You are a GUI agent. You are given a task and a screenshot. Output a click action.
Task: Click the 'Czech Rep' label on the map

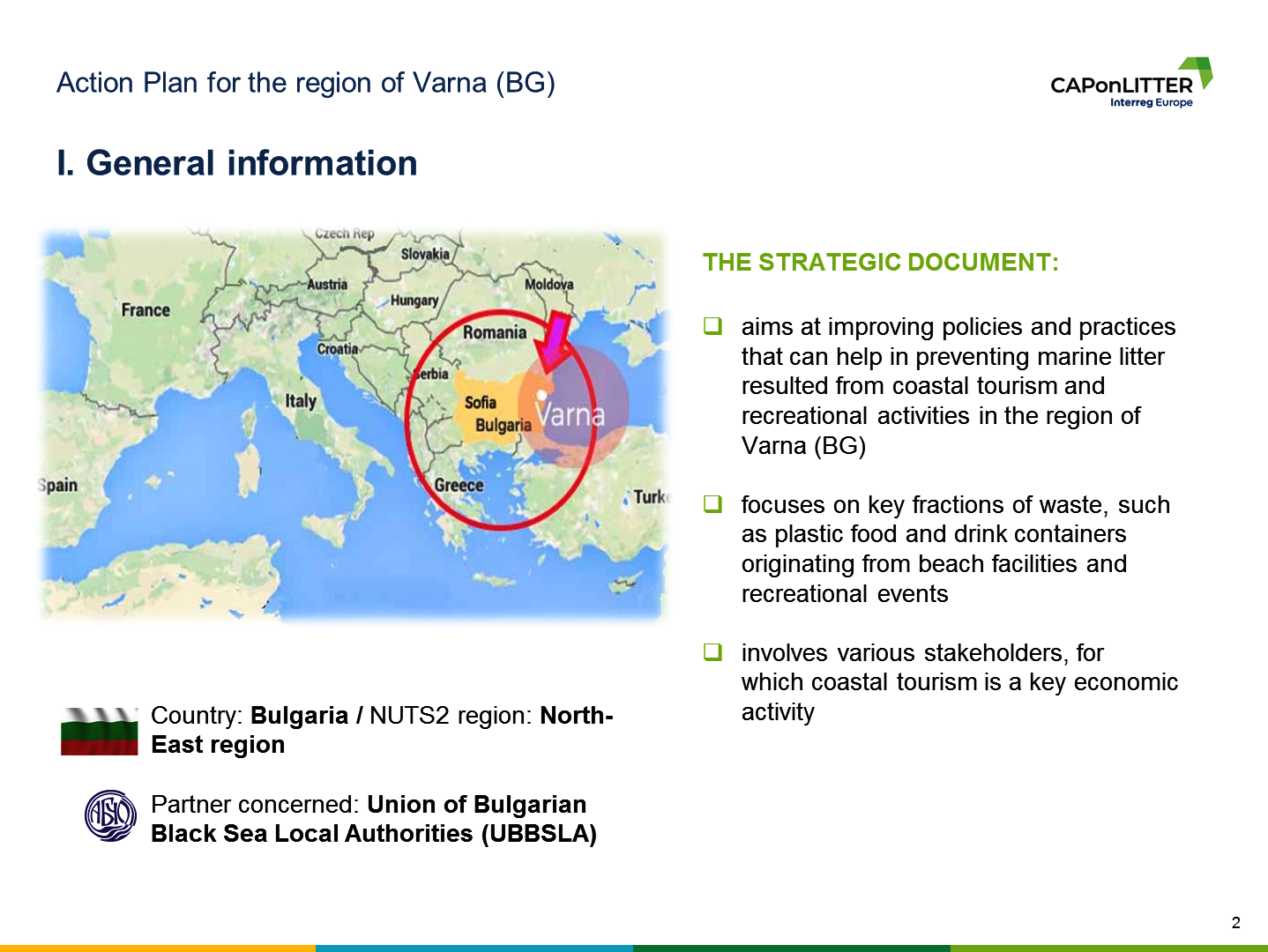345,234
